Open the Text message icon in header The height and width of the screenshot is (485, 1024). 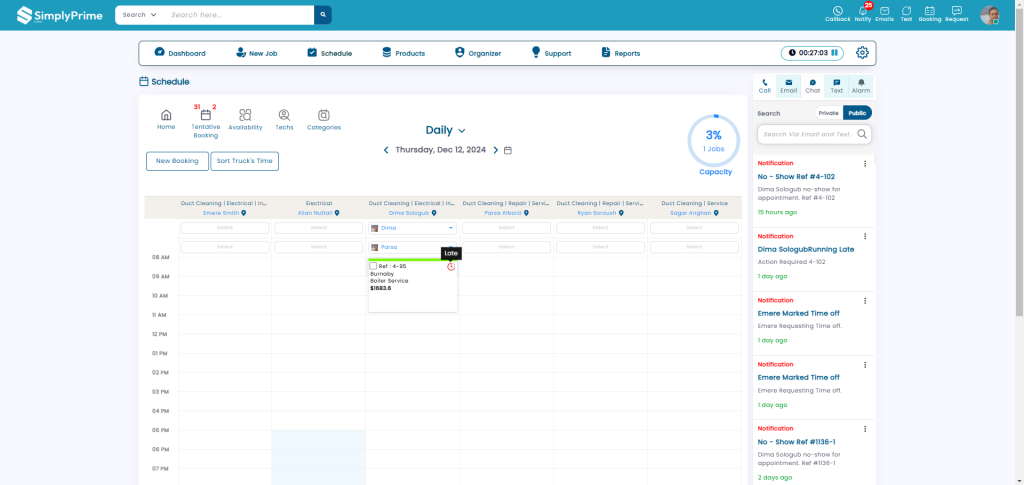click(x=906, y=14)
